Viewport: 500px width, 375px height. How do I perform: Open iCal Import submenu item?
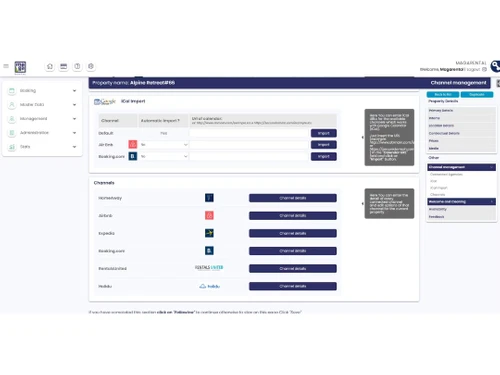(x=439, y=188)
